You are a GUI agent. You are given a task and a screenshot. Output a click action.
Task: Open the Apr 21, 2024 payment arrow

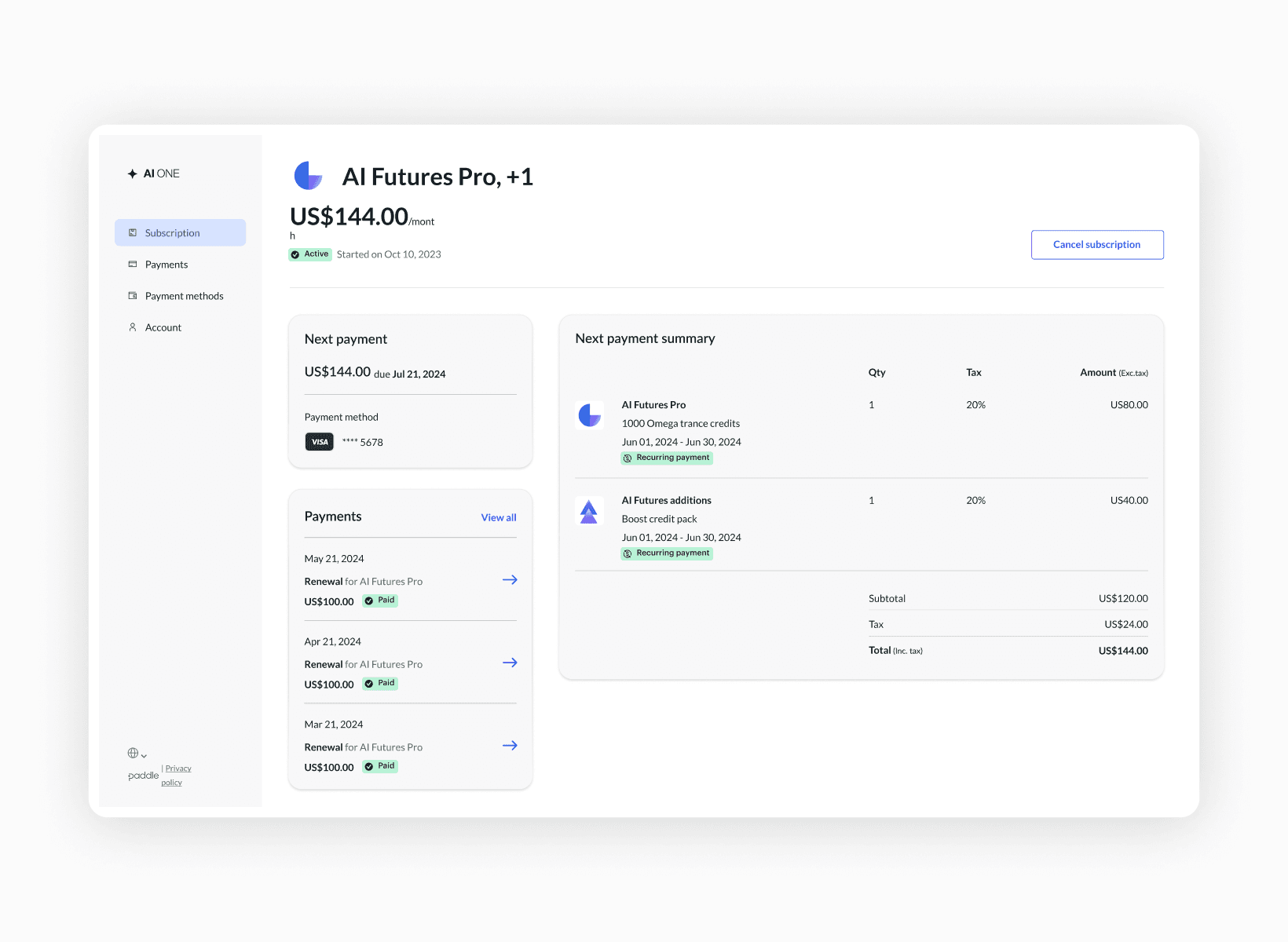[x=510, y=663]
